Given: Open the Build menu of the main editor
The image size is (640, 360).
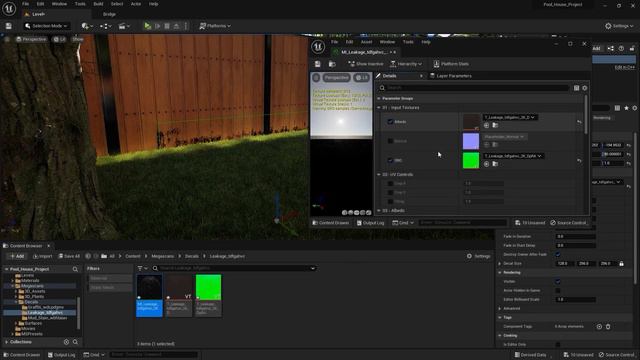Looking at the screenshot, I should (x=98, y=4).
